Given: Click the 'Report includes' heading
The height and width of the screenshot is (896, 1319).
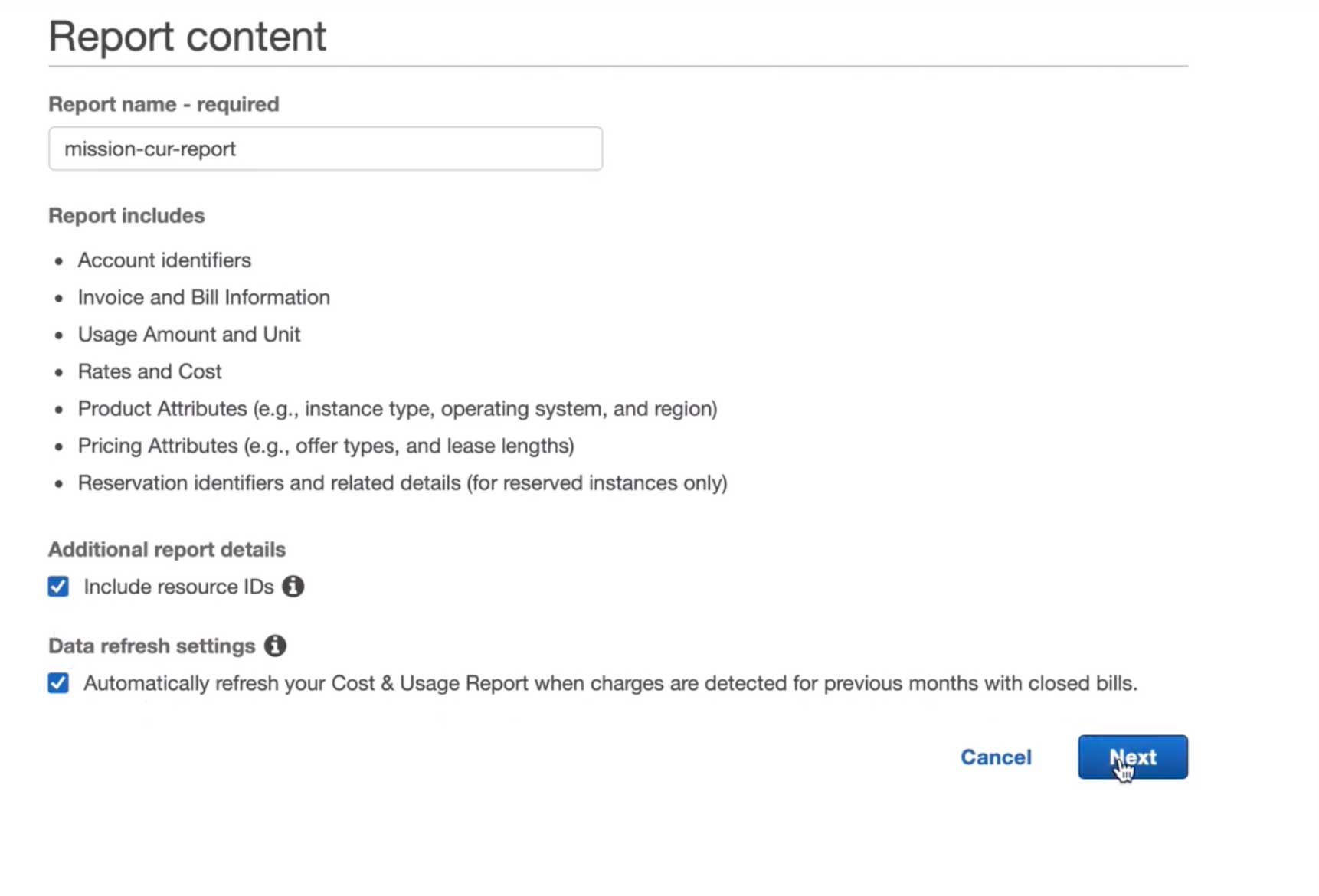Looking at the screenshot, I should [x=126, y=216].
